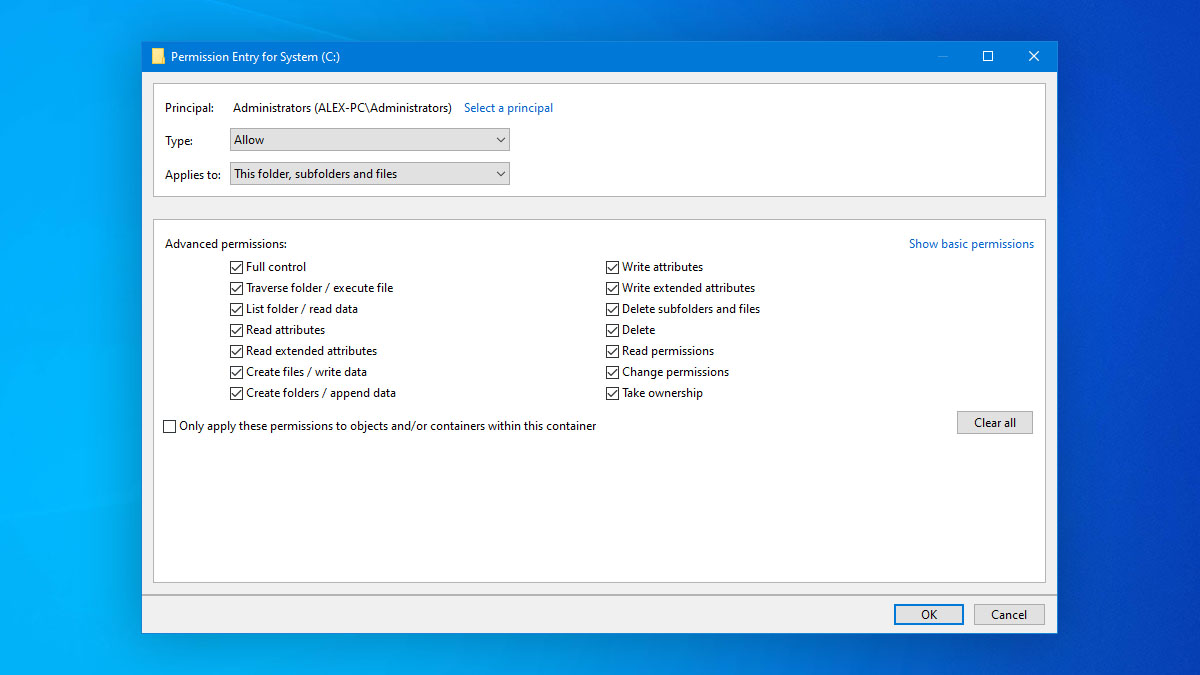Viewport: 1200px width, 675px height.
Task: Toggle Read extended attributes checkbox
Action: click(237, 351)
